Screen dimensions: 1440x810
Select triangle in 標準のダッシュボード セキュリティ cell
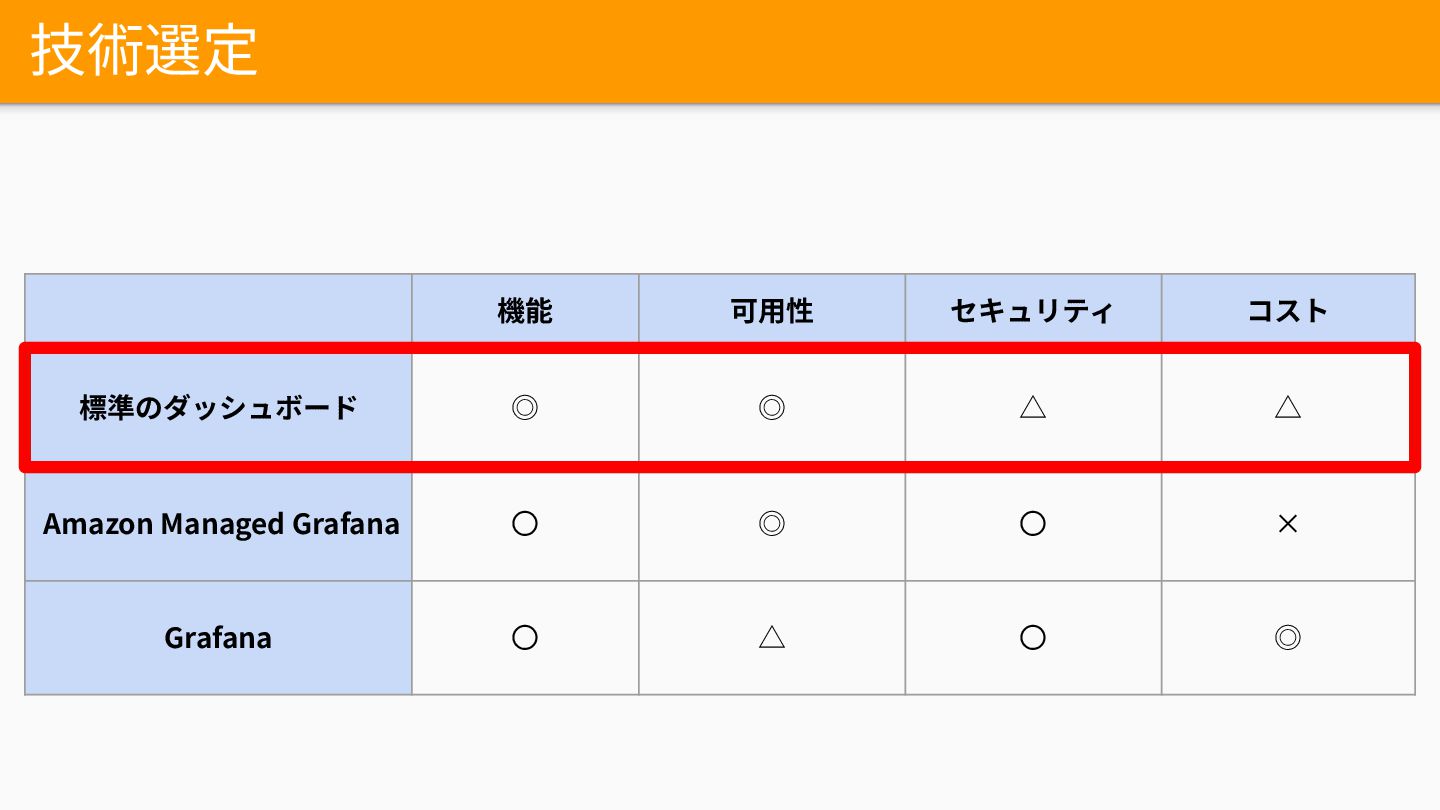point(1033,407)
